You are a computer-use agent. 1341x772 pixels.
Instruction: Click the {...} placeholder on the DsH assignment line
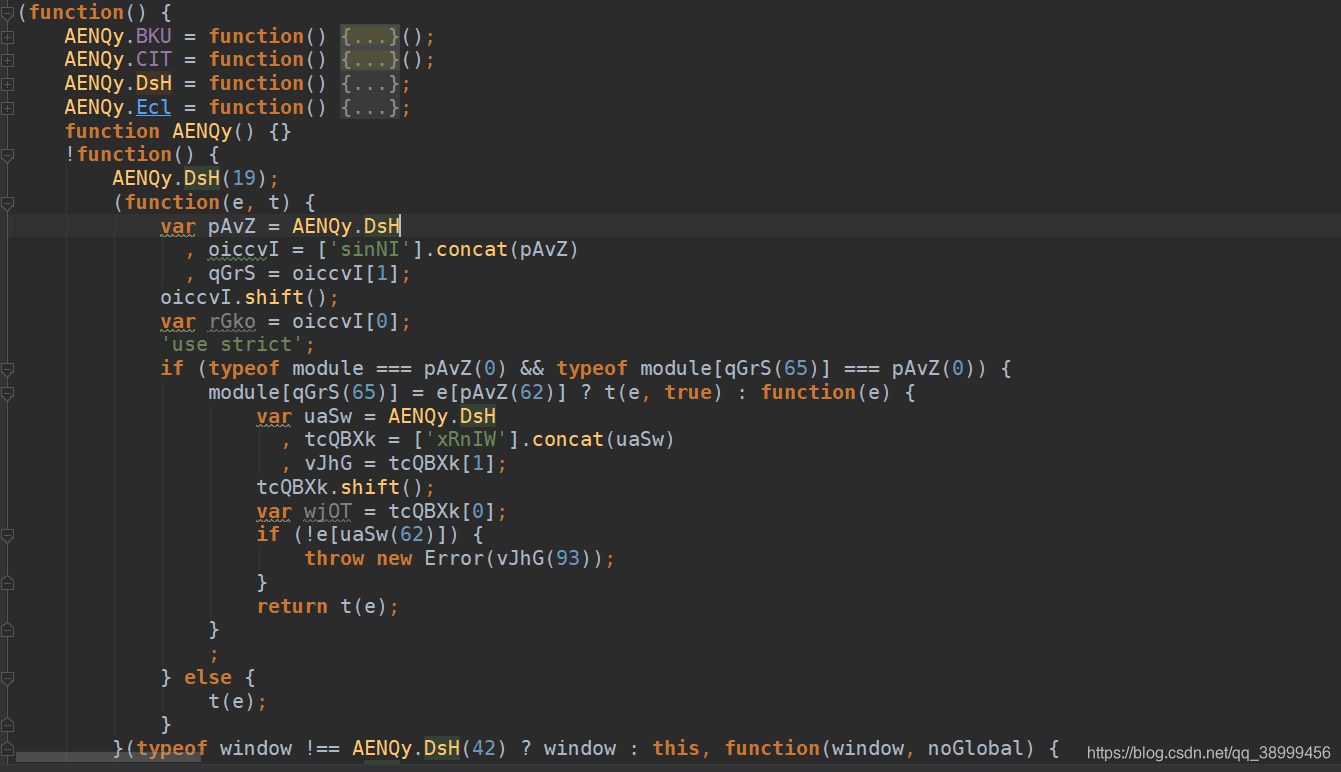coord(370,84)
